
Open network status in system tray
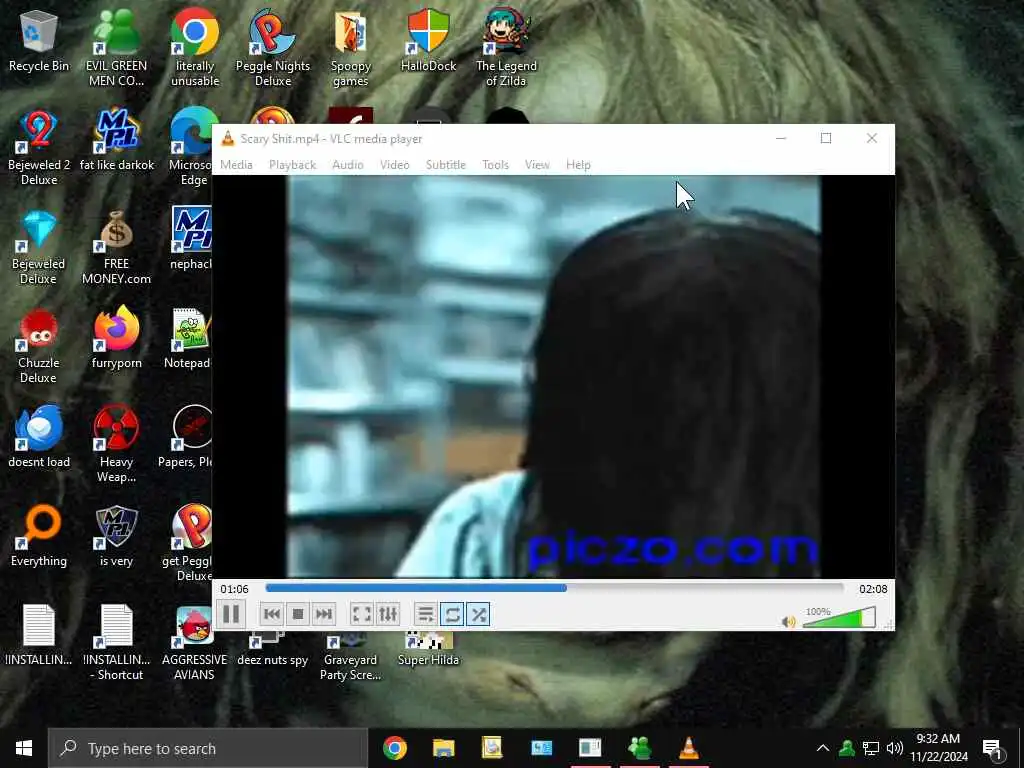[x=871, y=748]
